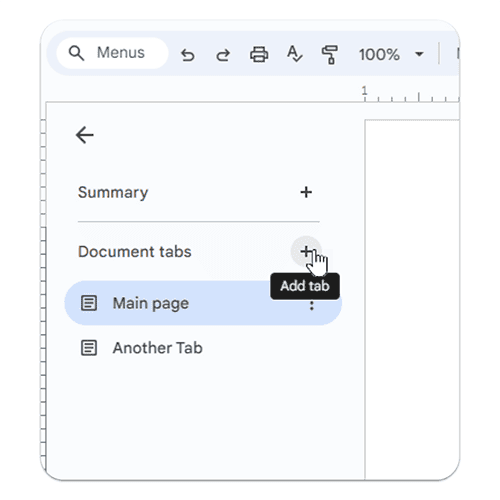The width and height of the screenshot is (500, 500).
Task: Print the document using printer icon
Action: 259,54
